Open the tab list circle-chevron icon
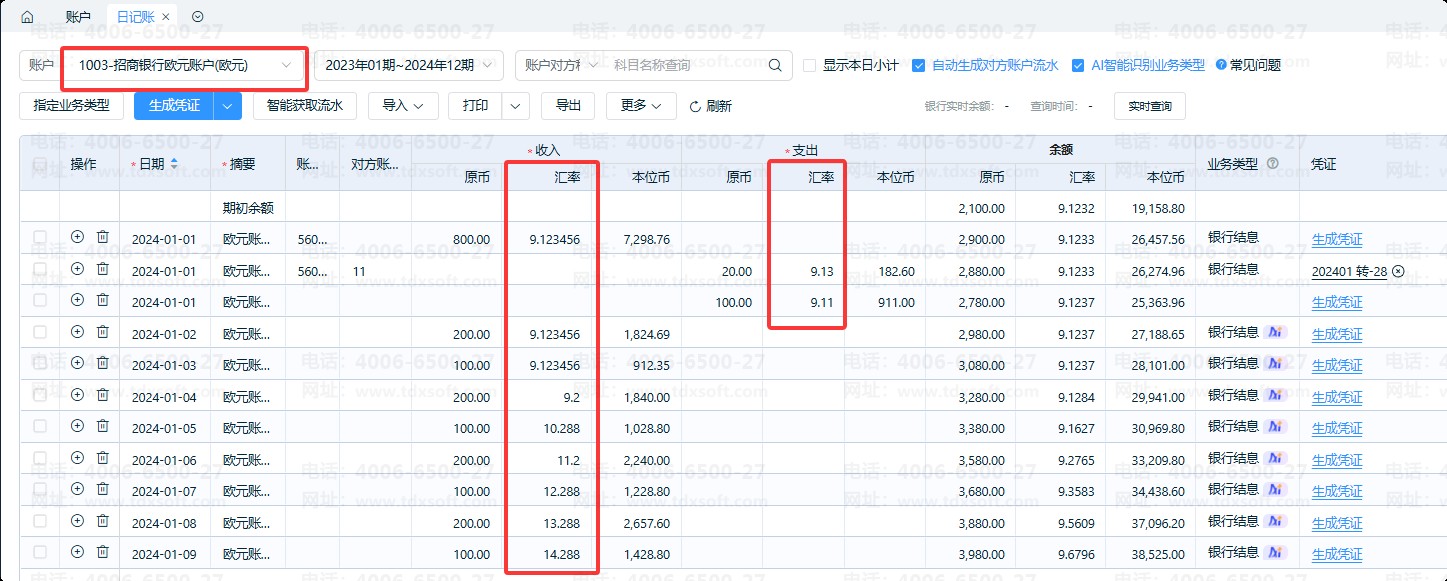 tap(197, 17)
